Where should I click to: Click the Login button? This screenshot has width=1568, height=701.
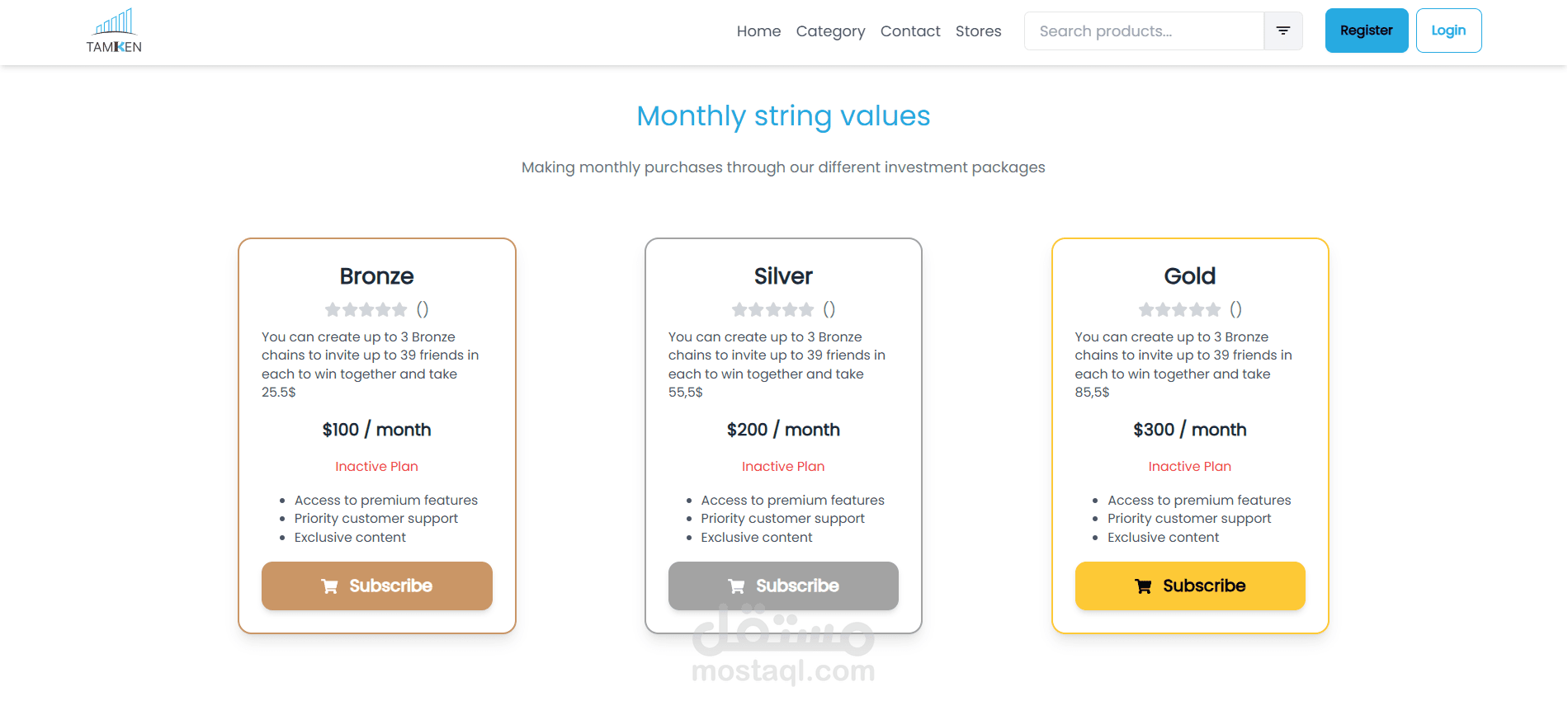(1448, 31)
